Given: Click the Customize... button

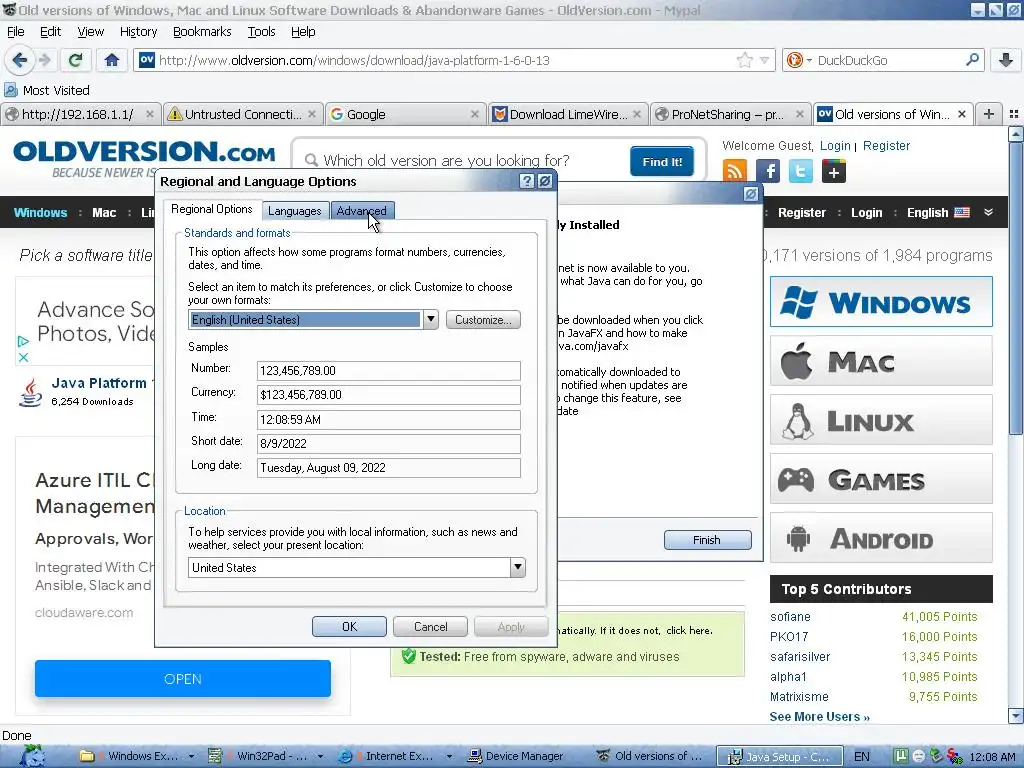Looking at the screenshot, I should 483,319.
